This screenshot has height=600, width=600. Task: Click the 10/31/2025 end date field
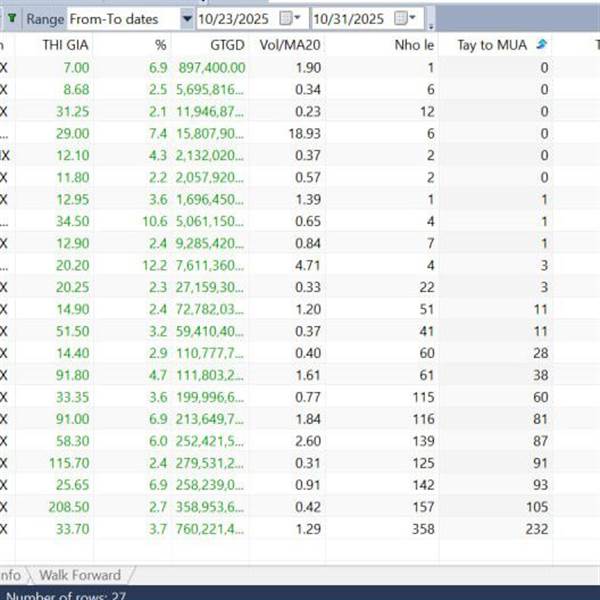coord(351,18)
